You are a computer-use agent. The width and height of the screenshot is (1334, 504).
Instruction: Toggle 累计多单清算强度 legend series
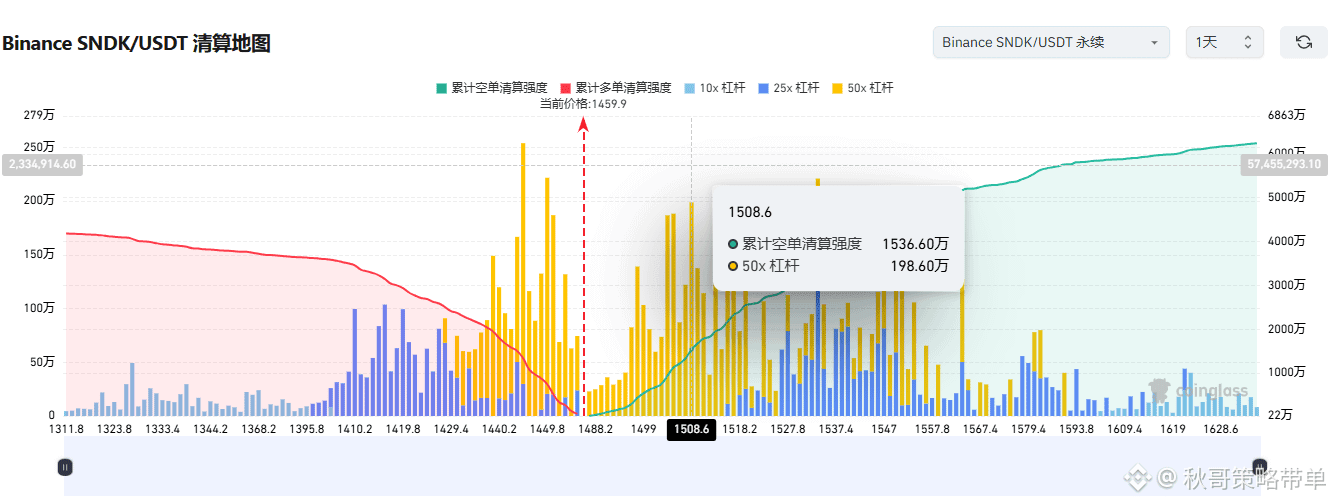pyautogui.click(x=615, y=88)
